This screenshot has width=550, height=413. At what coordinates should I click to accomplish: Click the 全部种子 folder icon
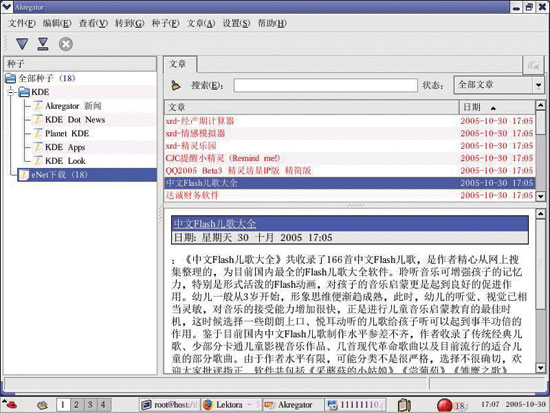11,78
